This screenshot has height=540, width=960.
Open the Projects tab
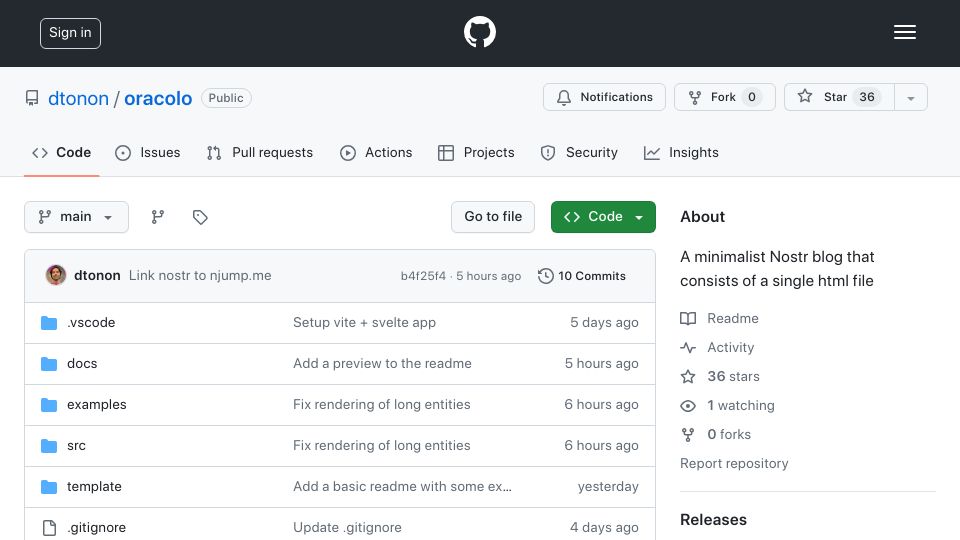pyautogui.click(x=476, y=152)
